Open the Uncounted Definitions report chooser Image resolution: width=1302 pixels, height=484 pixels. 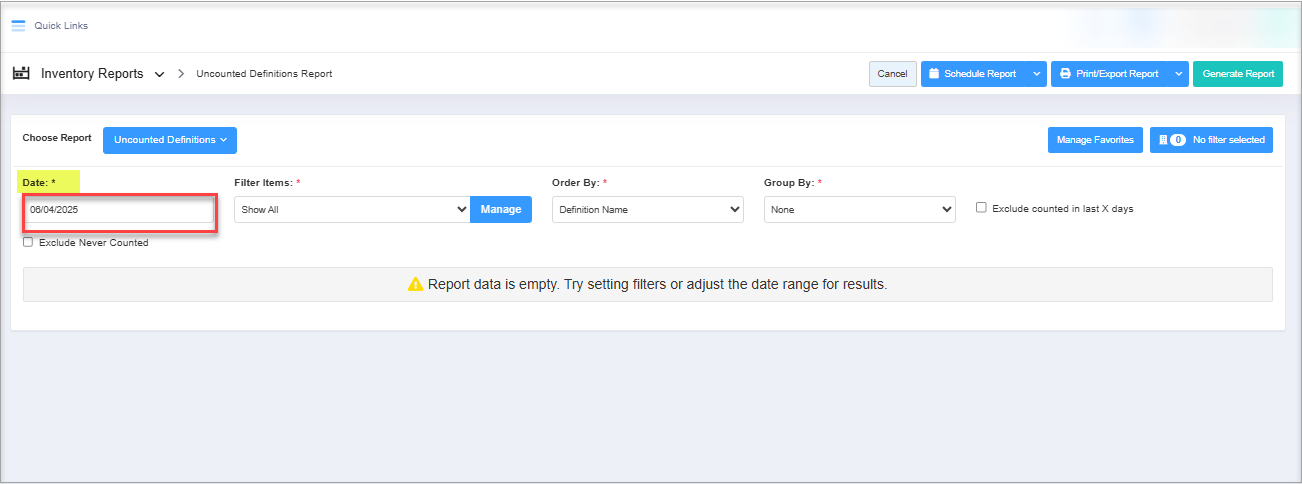[x=170, y=140]
